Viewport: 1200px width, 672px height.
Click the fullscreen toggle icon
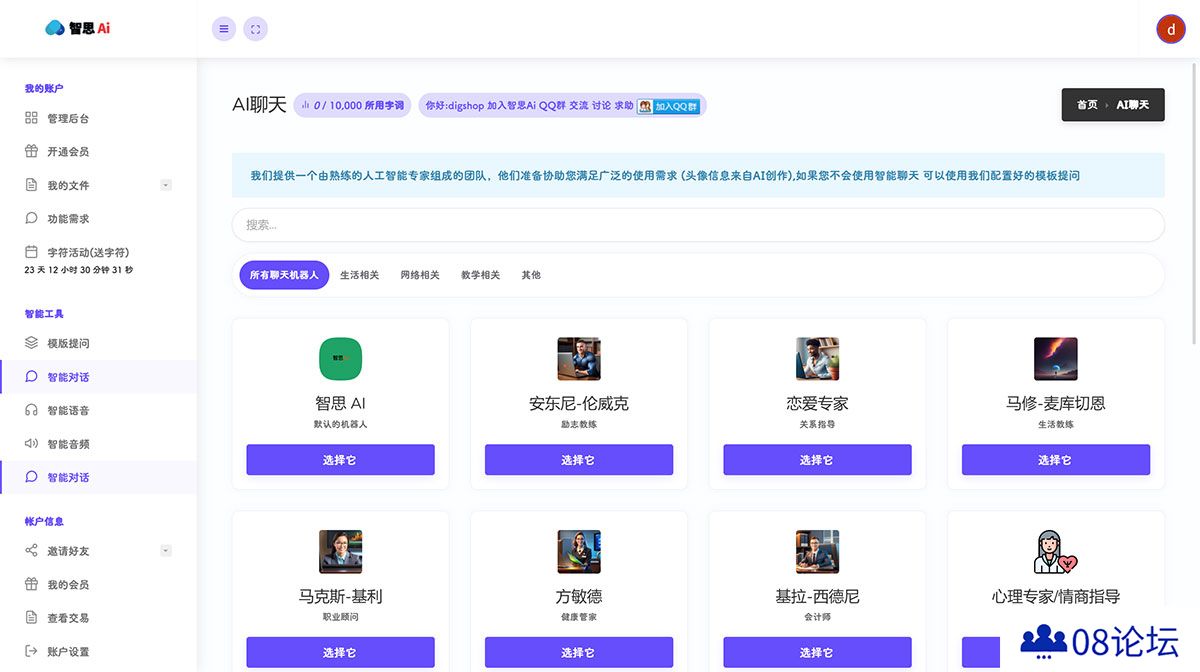click(x=255, y=29)
